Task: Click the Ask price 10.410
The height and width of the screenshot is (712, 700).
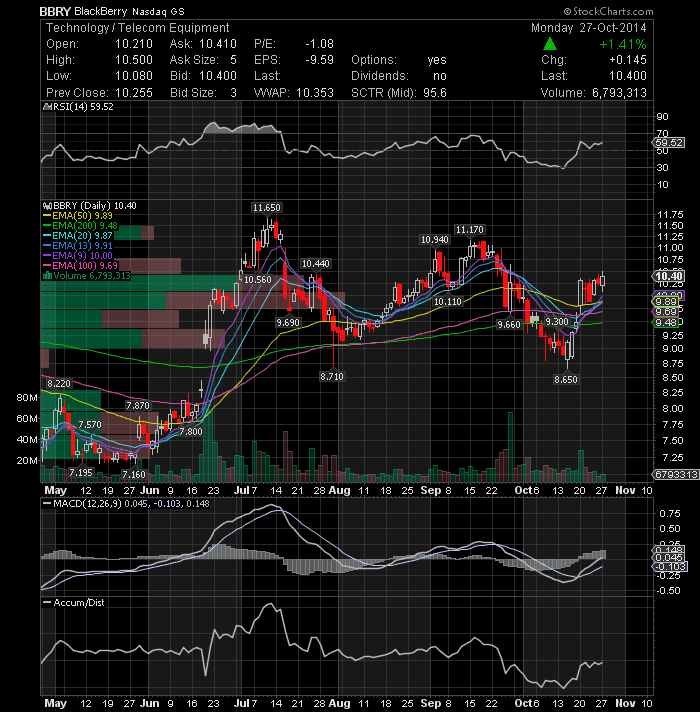Action: pos(218,44)
